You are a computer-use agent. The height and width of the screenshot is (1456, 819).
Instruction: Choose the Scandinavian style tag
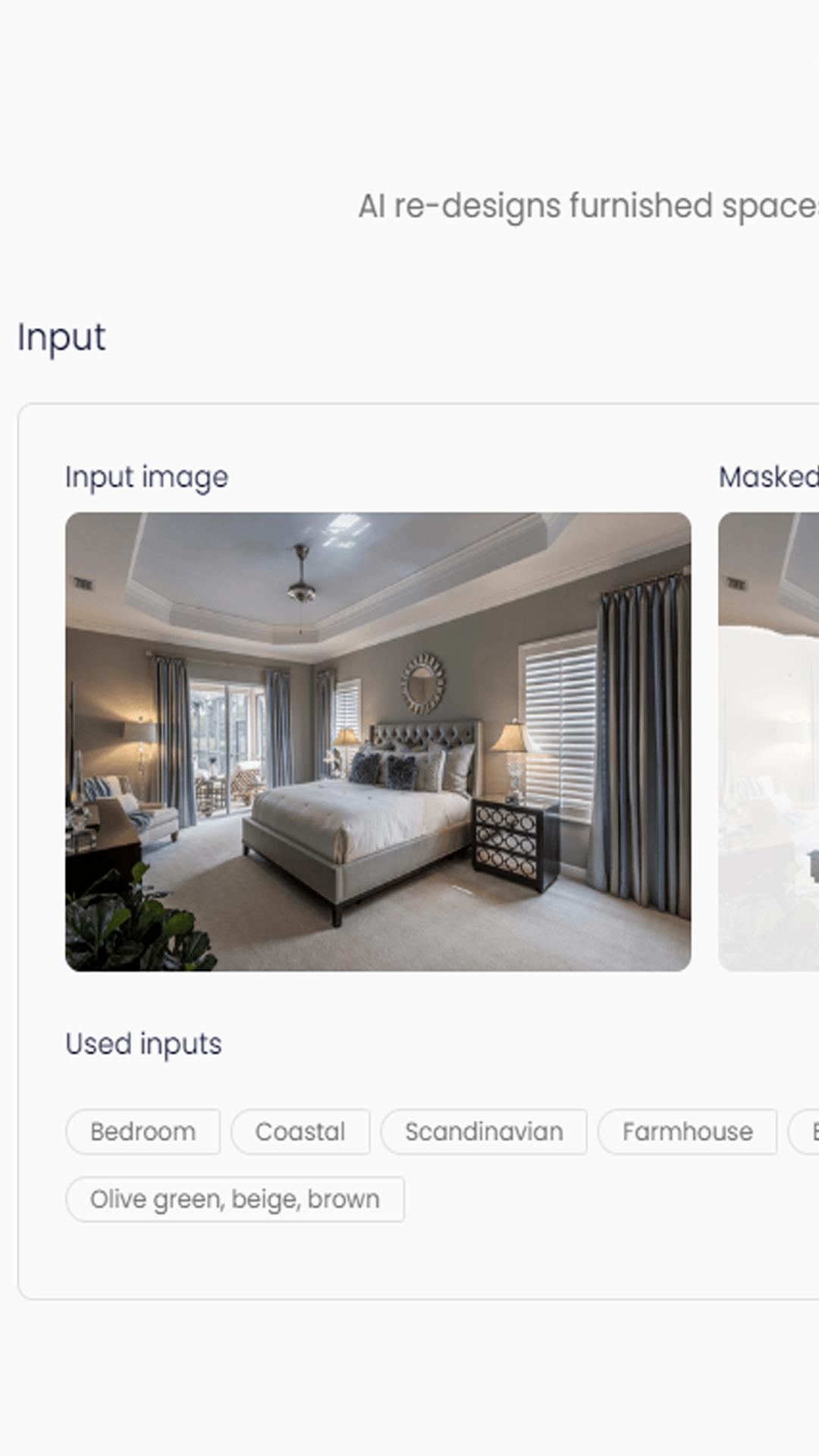click(484, 1131)
